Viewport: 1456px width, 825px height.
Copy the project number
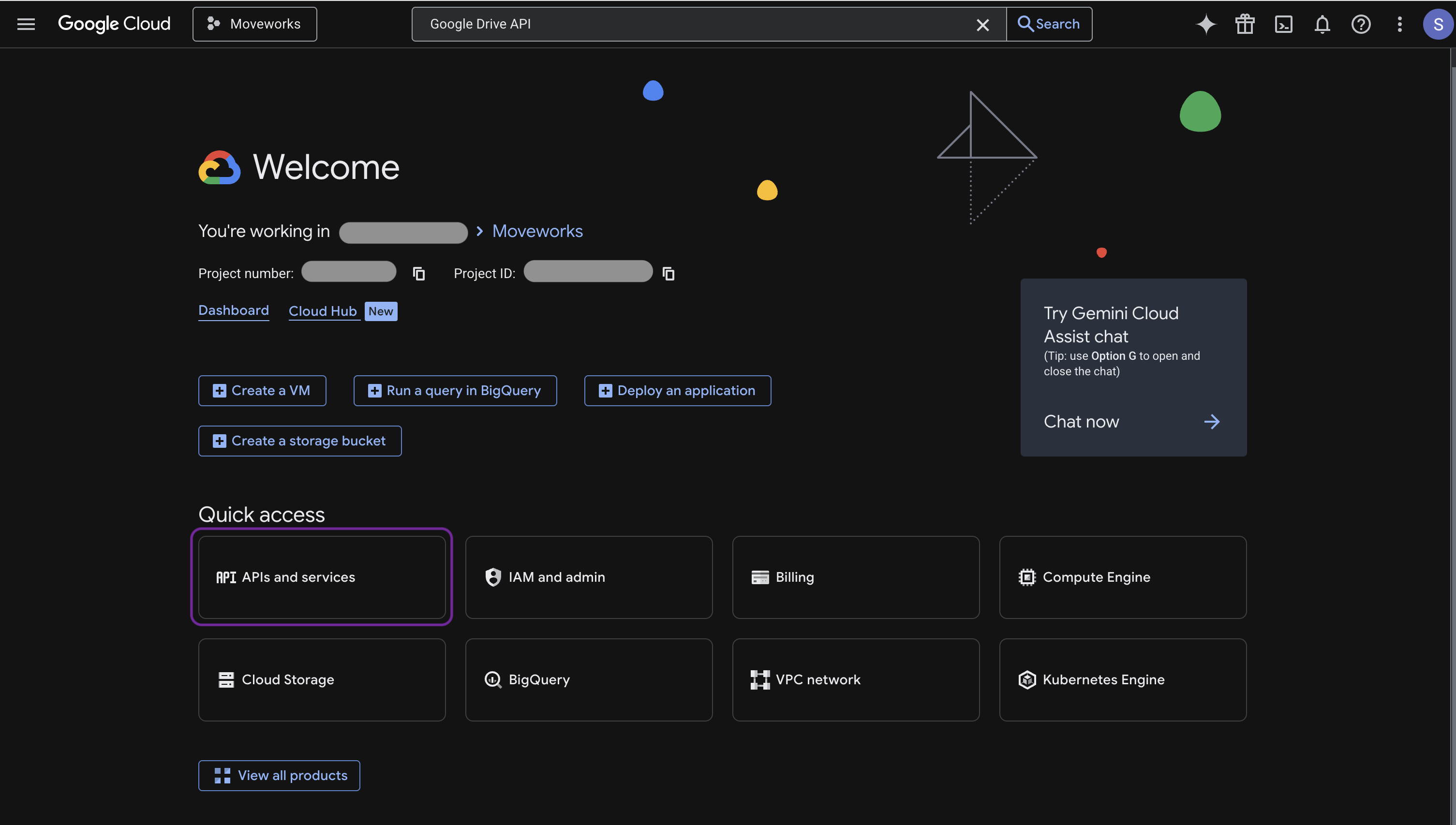click(419, 274)
